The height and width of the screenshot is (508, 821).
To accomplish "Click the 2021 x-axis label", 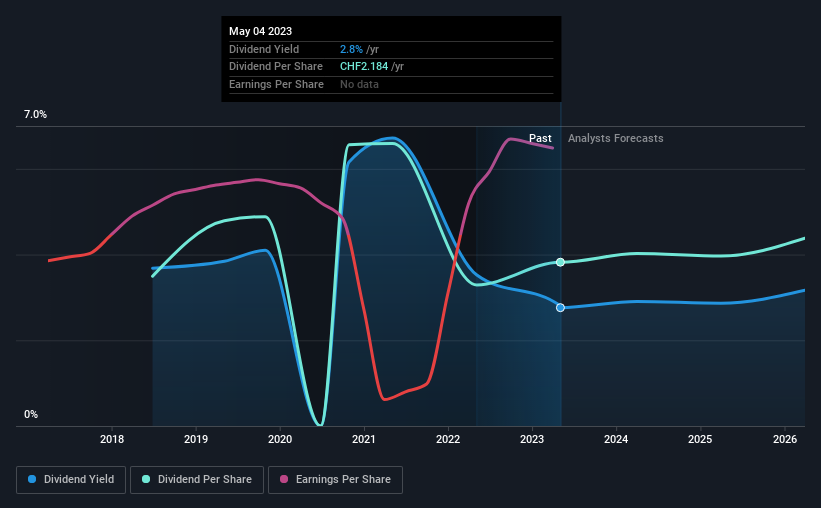I will (364, 439).
